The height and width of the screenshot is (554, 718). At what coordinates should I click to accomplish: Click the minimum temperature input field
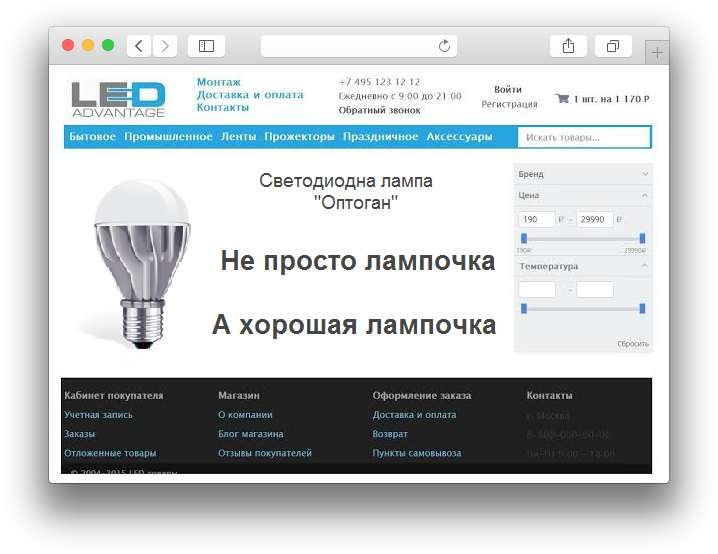click(537, 289)
